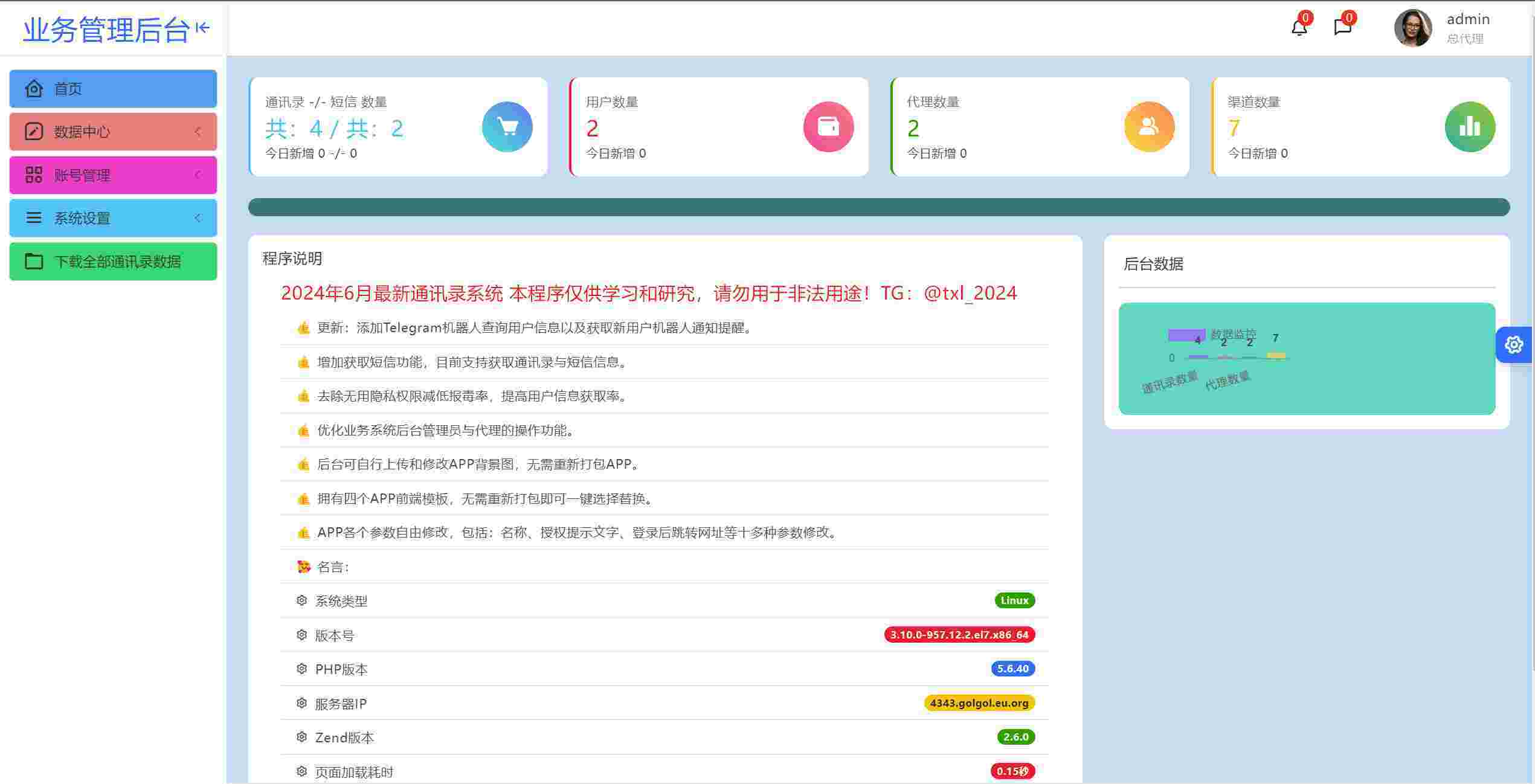Click the emoji icon beside 名言
Image resolution: width=1535 pixels, height=784 pixels.
[303, 567]
